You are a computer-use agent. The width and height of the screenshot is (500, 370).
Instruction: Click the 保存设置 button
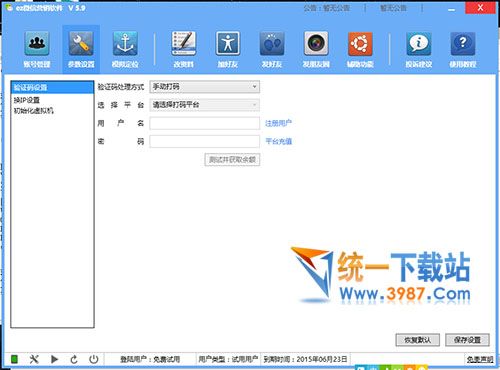coord(467,340)
